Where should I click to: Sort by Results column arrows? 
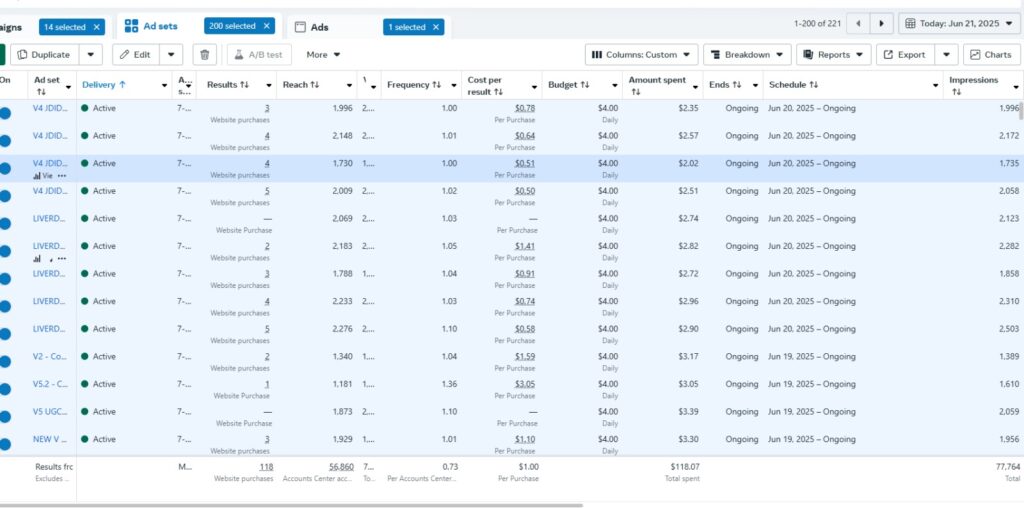click(x=245, y=85)
